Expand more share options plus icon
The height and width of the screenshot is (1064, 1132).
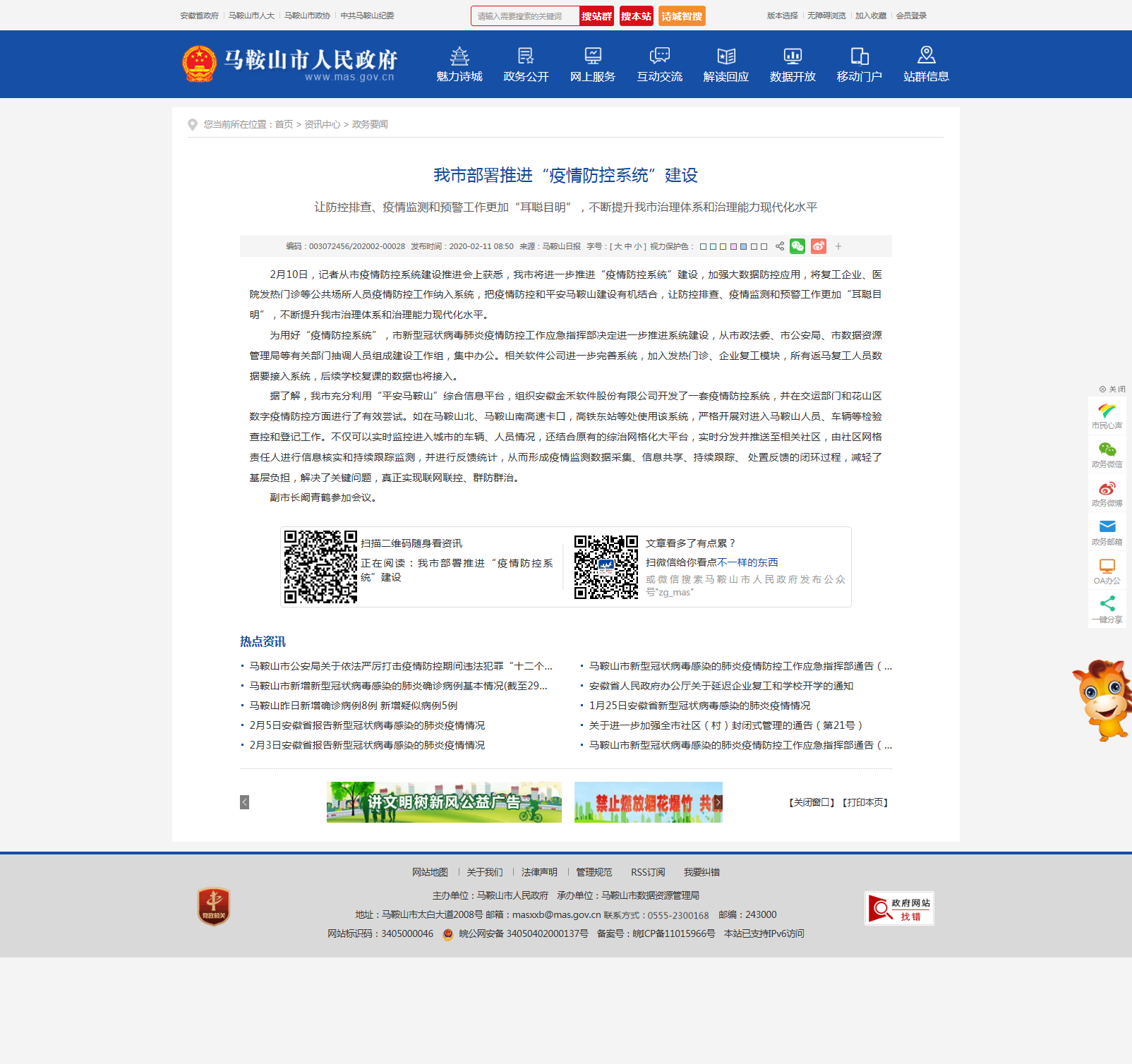pos(838,246)
